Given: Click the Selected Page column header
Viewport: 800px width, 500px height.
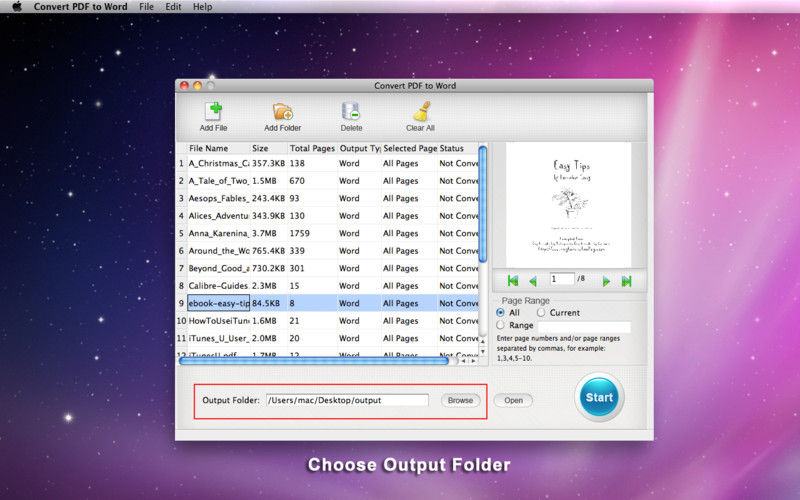Looking at the screenshot, I should [410, 148].
